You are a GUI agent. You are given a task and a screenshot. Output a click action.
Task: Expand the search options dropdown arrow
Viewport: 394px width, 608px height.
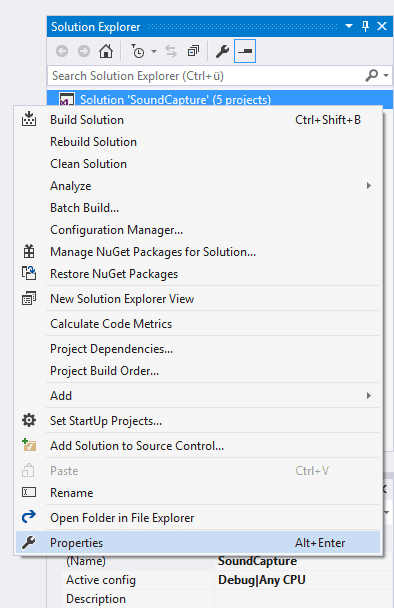point(386,76)
